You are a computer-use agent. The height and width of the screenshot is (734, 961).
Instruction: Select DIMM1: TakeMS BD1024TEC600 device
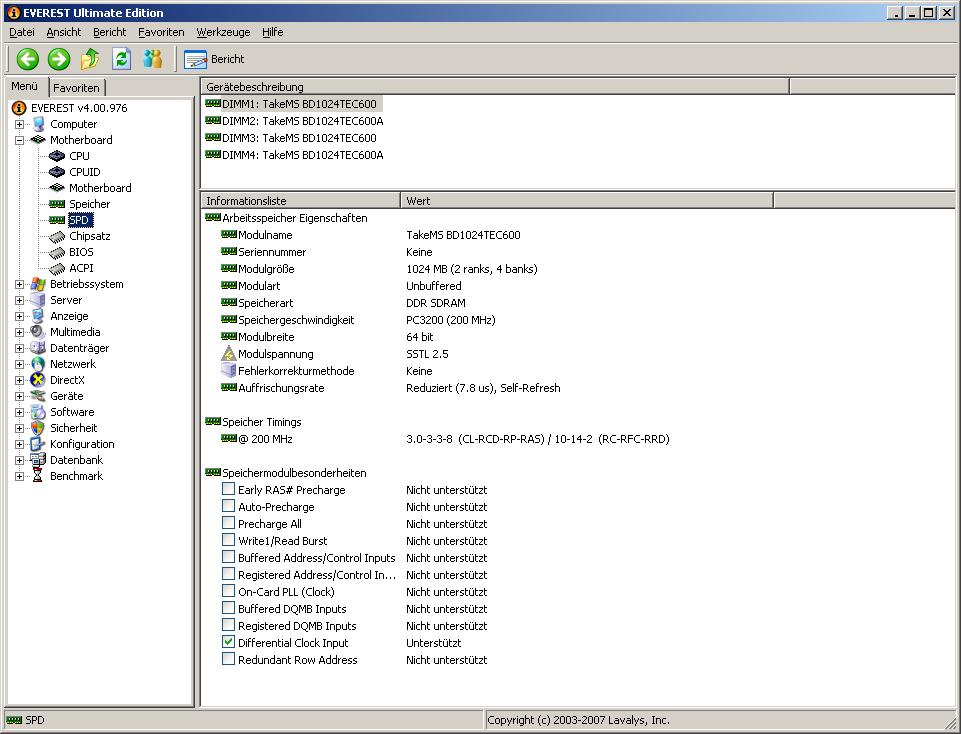[299, 104]
